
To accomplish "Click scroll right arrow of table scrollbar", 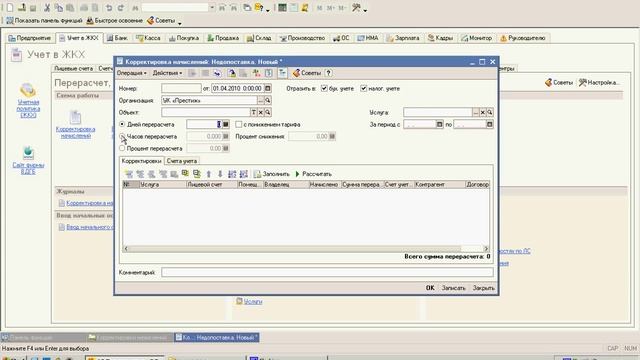I will pyautogui.click(x=486, y=248).
